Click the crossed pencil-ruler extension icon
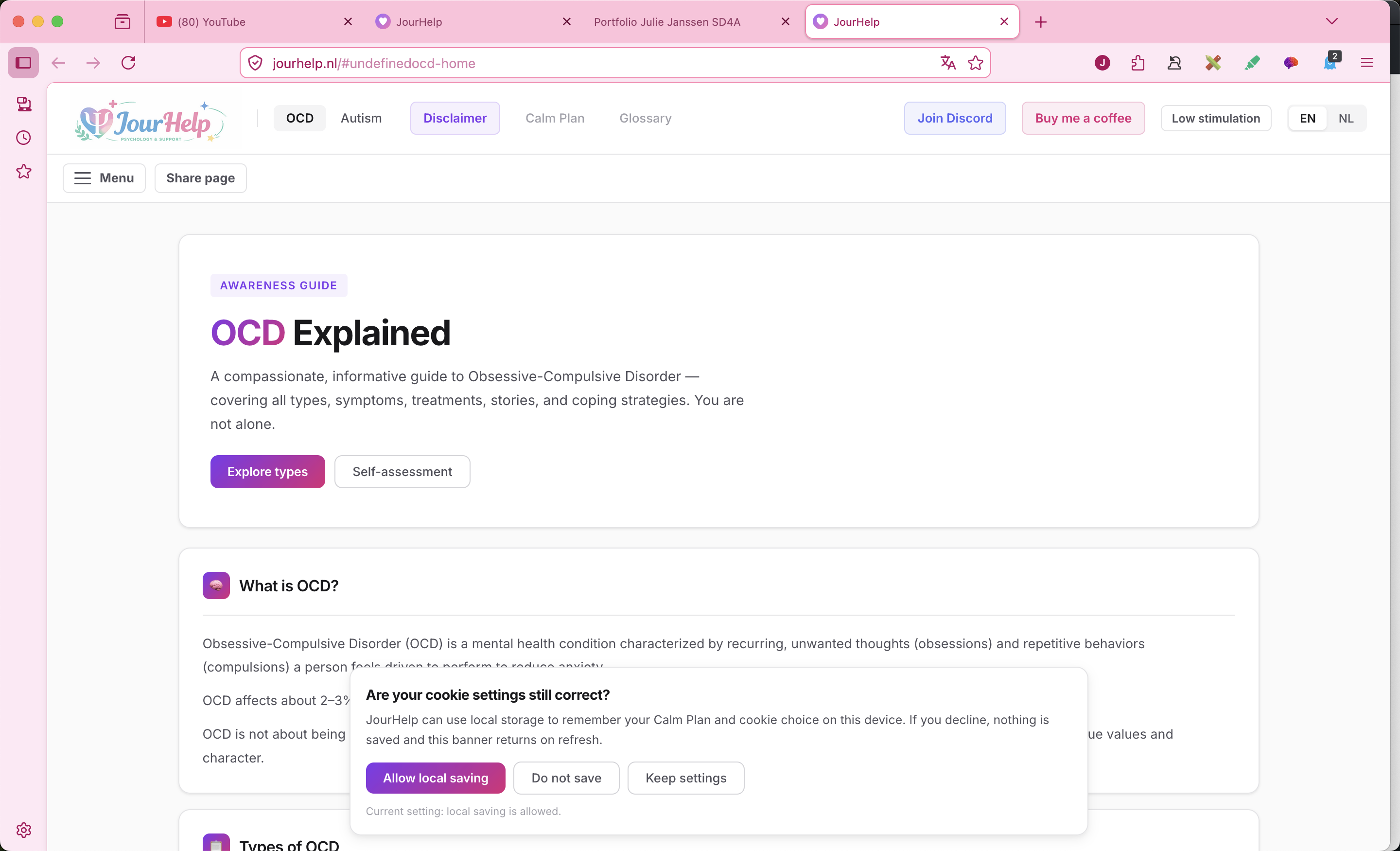This screenshot has width=1400, height=851. coord(1212,63)
